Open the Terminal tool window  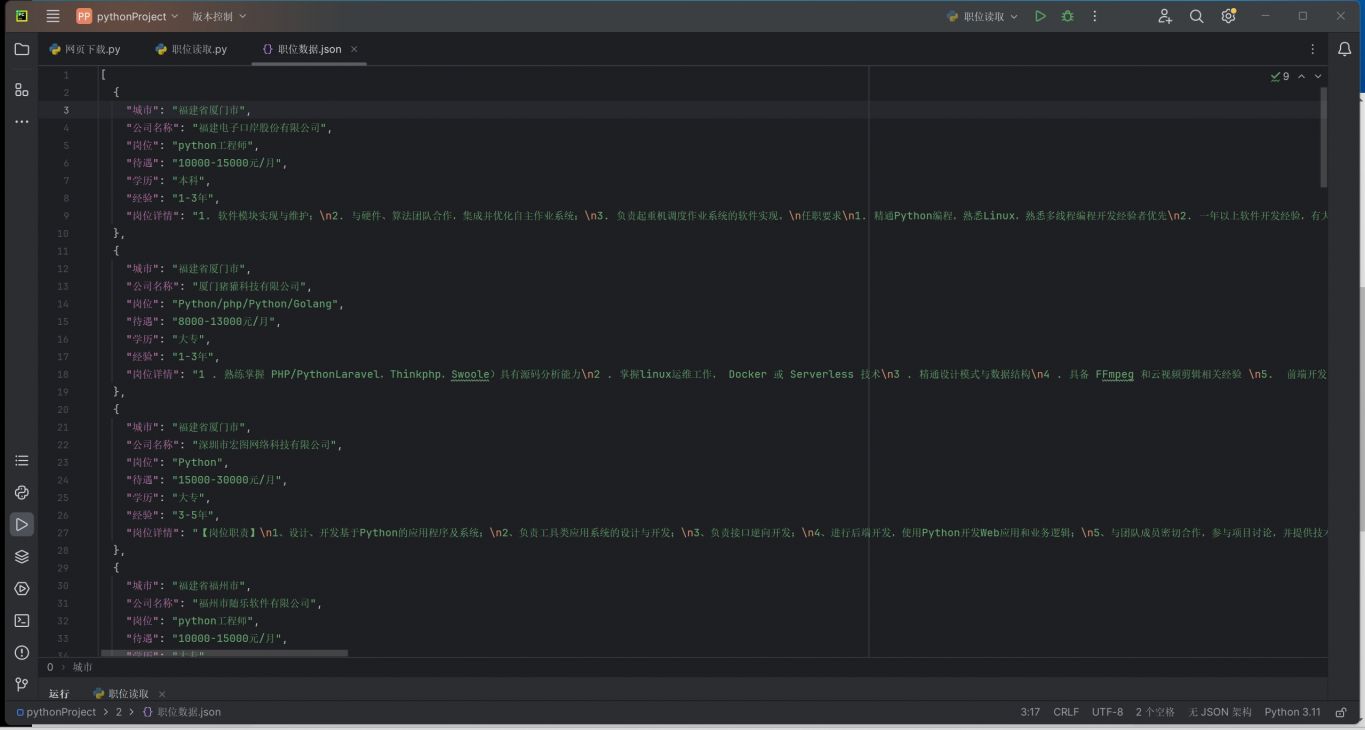click(21, 620)
